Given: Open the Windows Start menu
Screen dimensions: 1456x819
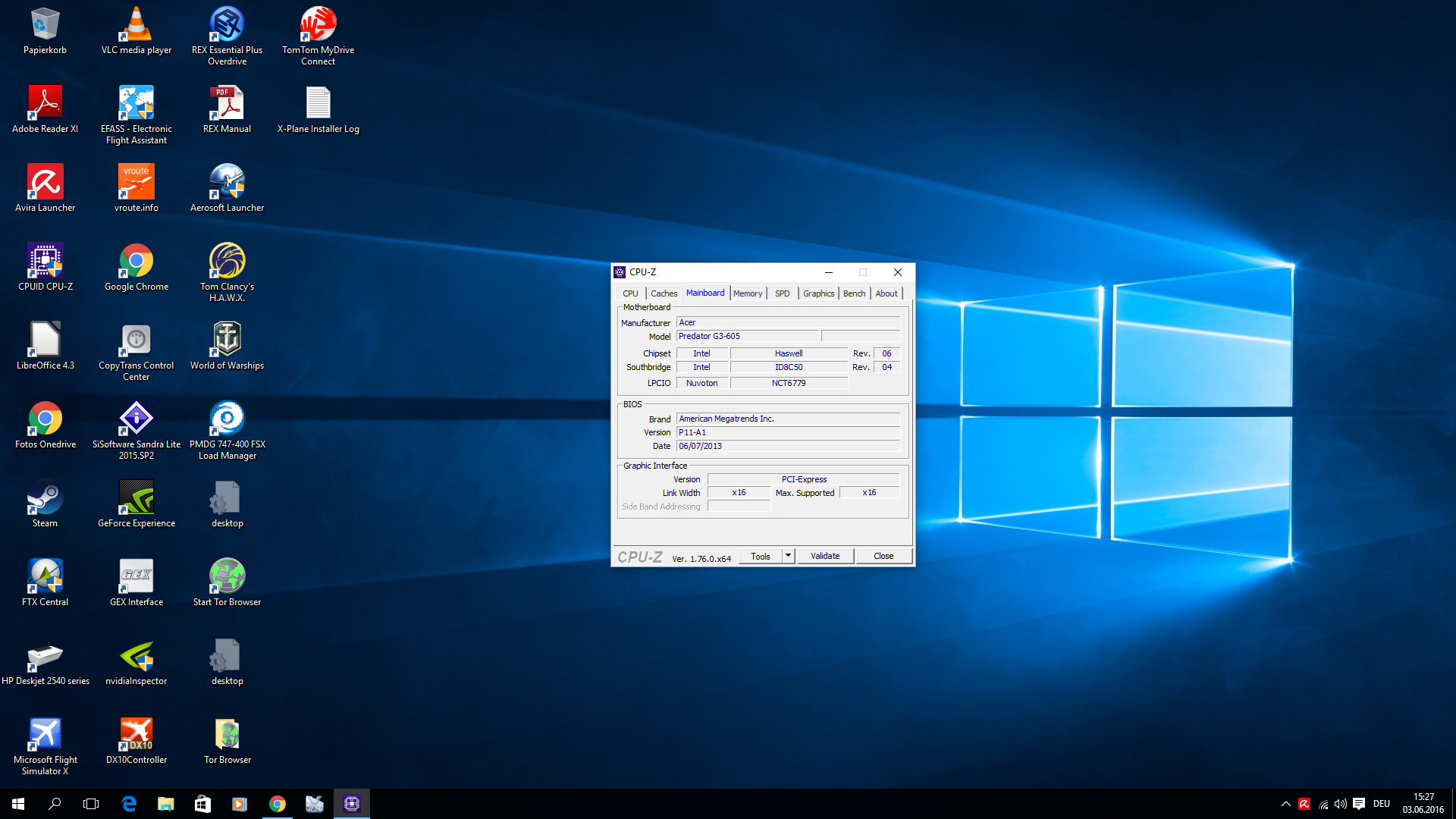Looking at the screenshot, I should [x=18, y=804].
